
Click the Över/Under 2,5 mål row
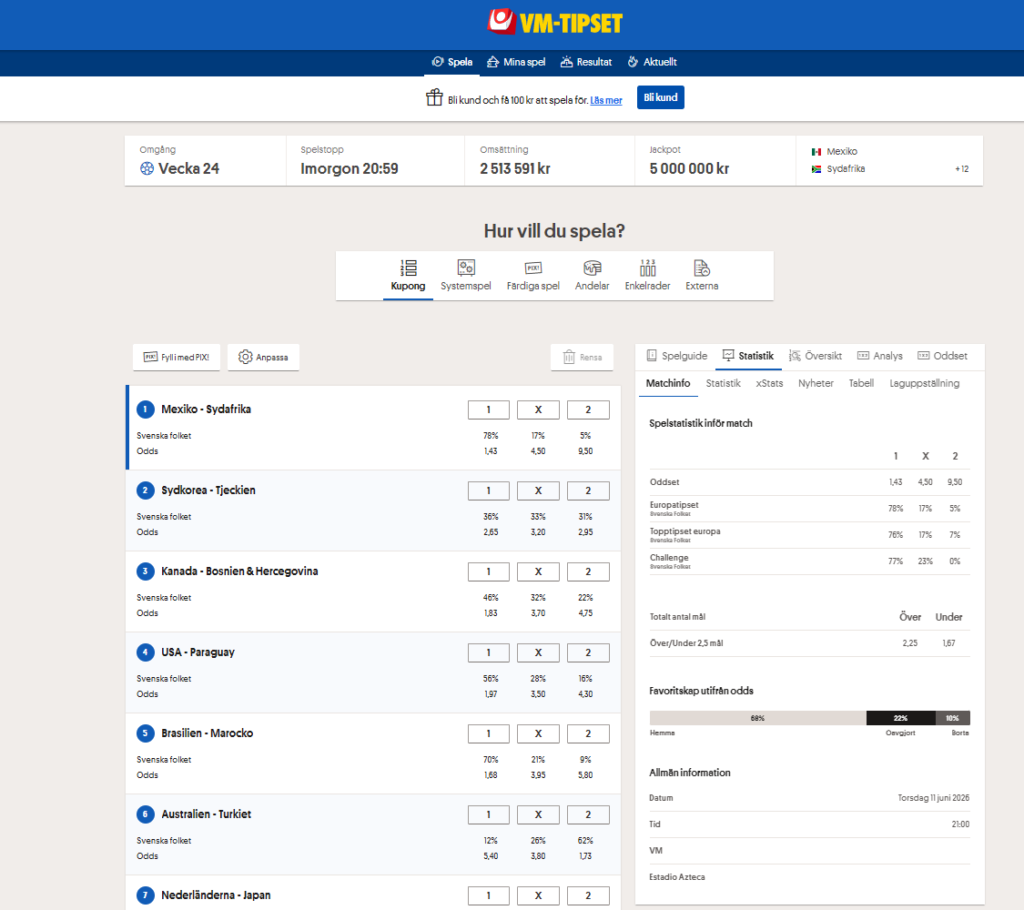pyautogui.click(x=809, y=643)
